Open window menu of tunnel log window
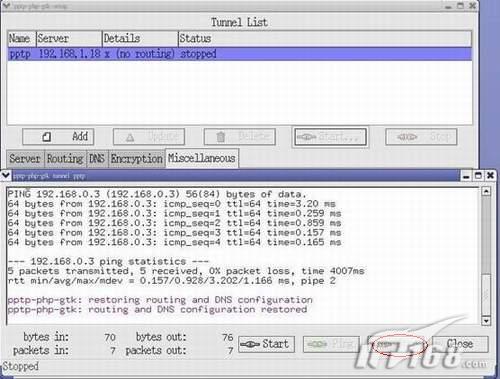 point(6,175)
